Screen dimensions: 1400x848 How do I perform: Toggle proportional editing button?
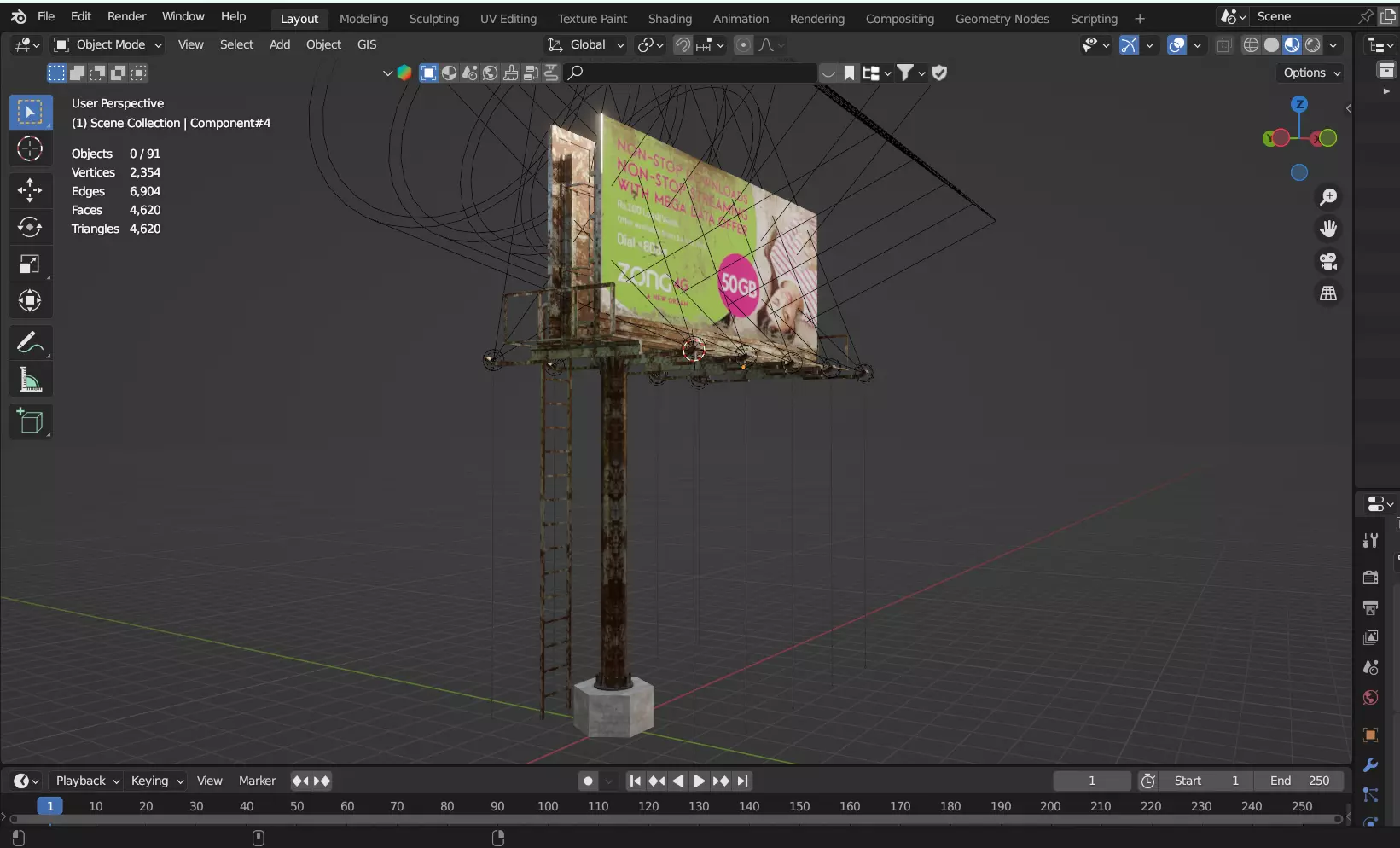(744, 44)
